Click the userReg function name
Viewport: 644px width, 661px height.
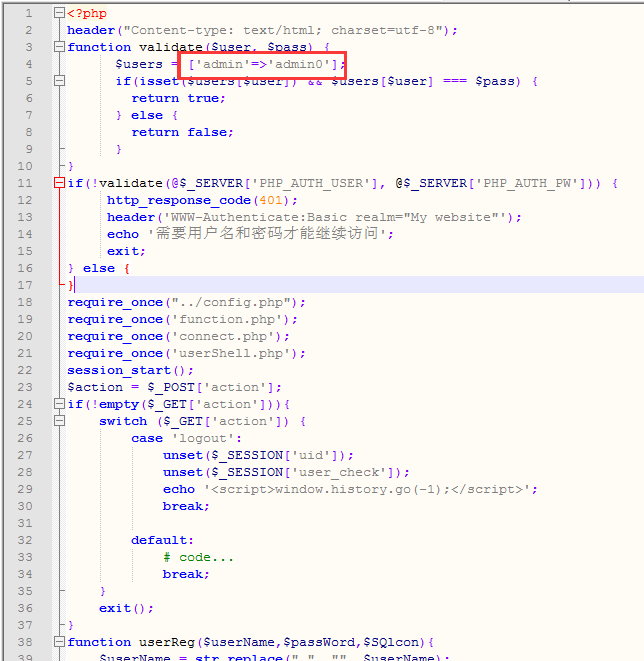166,642
